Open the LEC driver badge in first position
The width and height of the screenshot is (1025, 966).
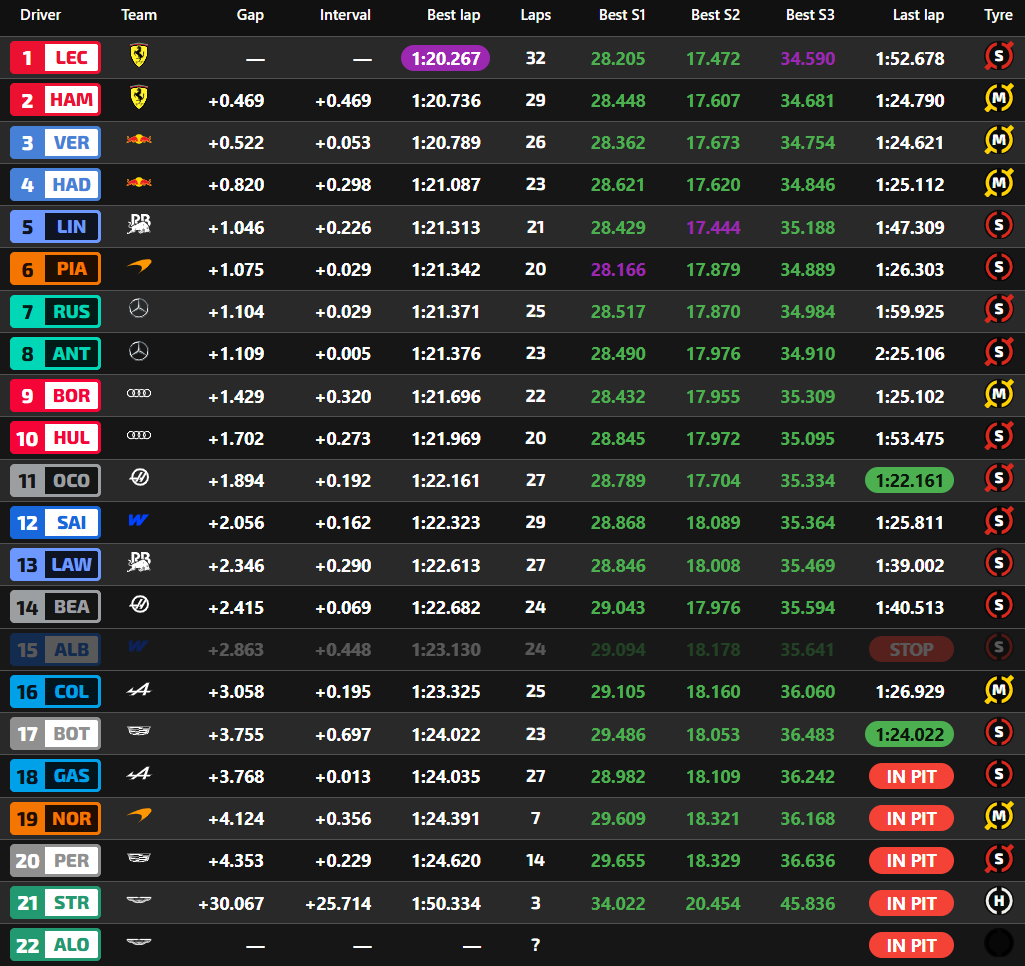(x=55, y=58)
